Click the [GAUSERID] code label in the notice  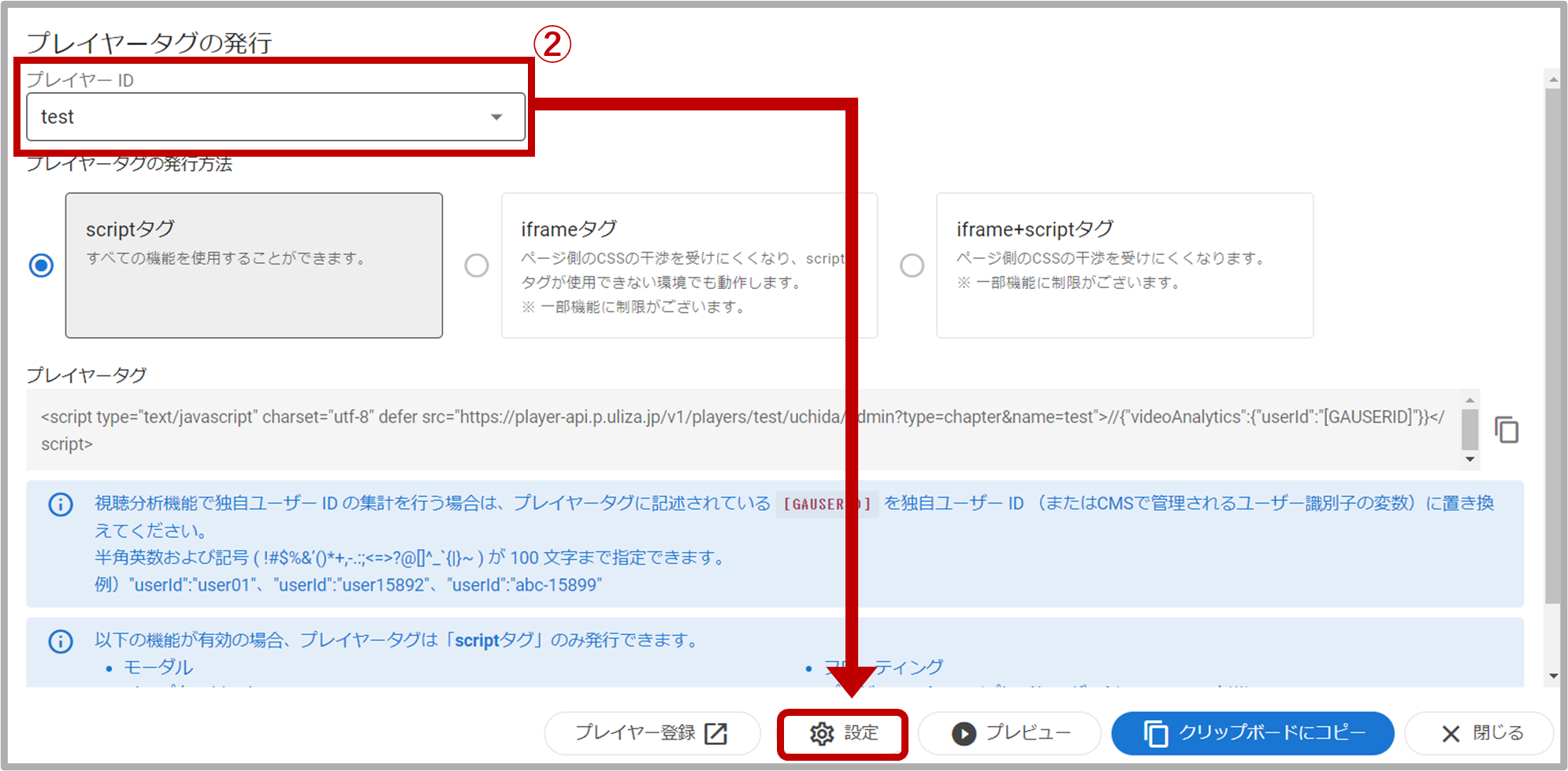[x=827, y=504]
